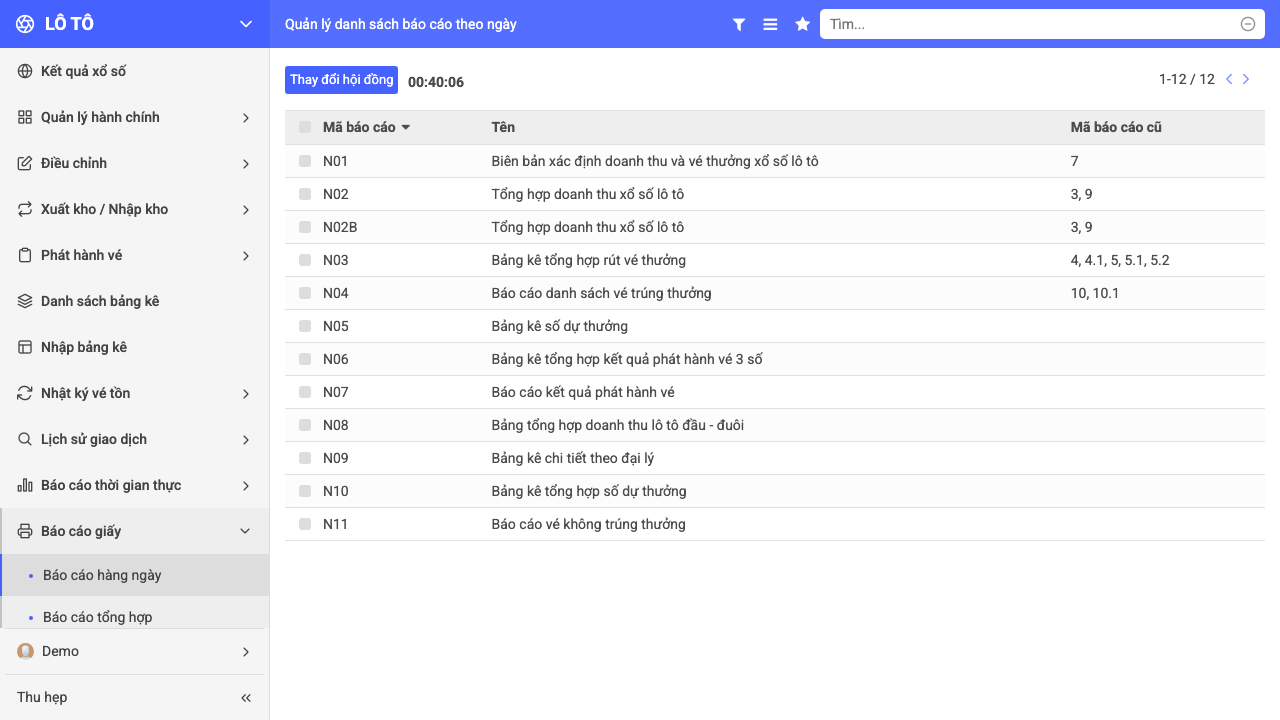
Task: Open the group-by list icon
Action: (770, 24)
